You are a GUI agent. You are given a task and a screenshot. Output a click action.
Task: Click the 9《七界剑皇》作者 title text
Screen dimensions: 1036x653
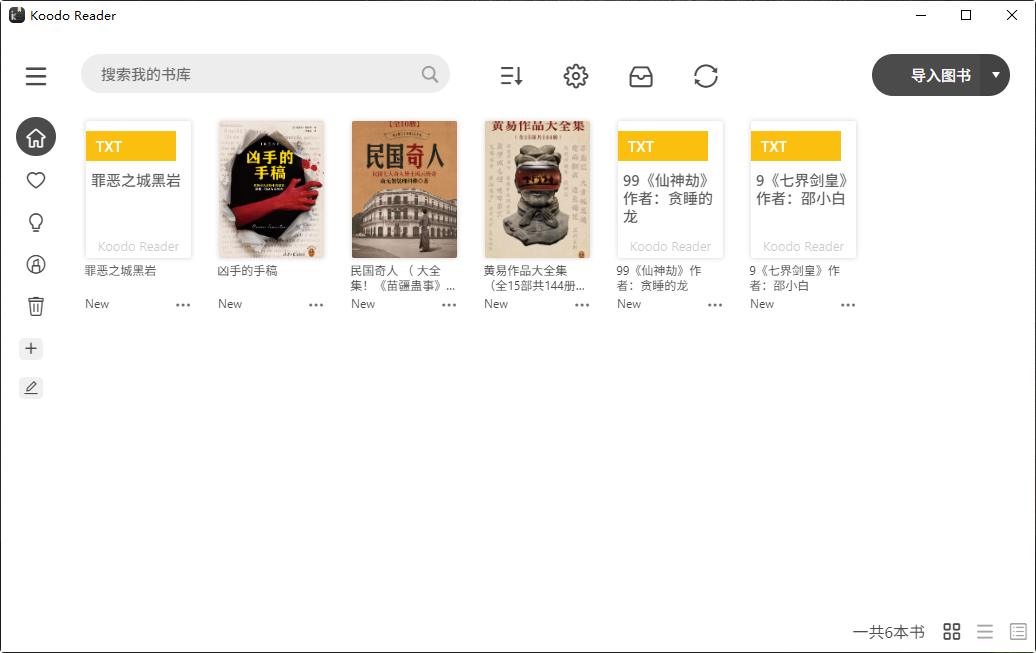tap(795, 278)
